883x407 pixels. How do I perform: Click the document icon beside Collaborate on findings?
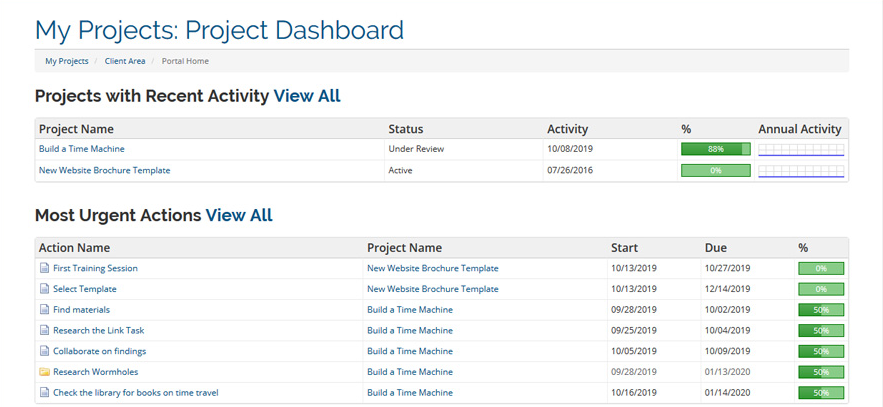[x=44, y=351]
